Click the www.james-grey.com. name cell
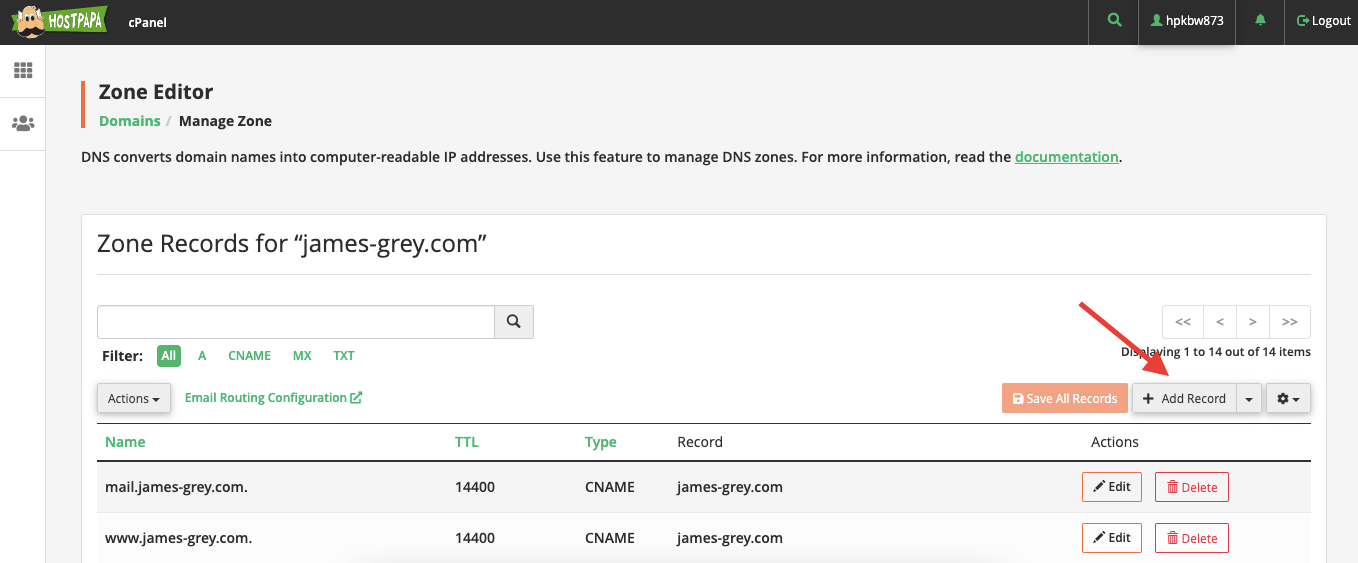 click(178, 538)
